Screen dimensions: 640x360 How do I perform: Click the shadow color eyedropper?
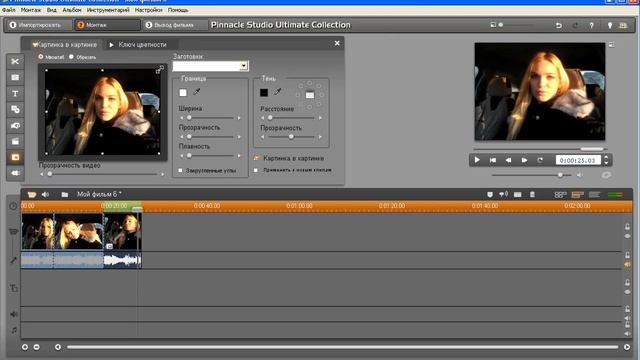(278, 92)
